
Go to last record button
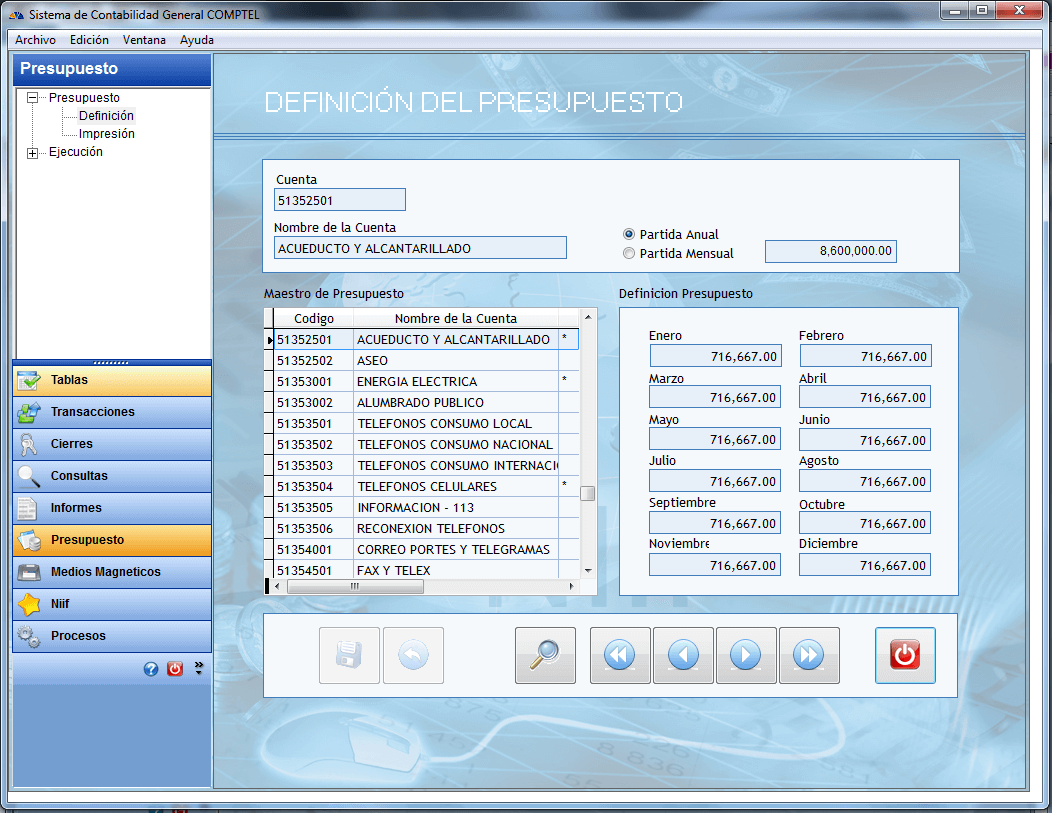[809, 655]
